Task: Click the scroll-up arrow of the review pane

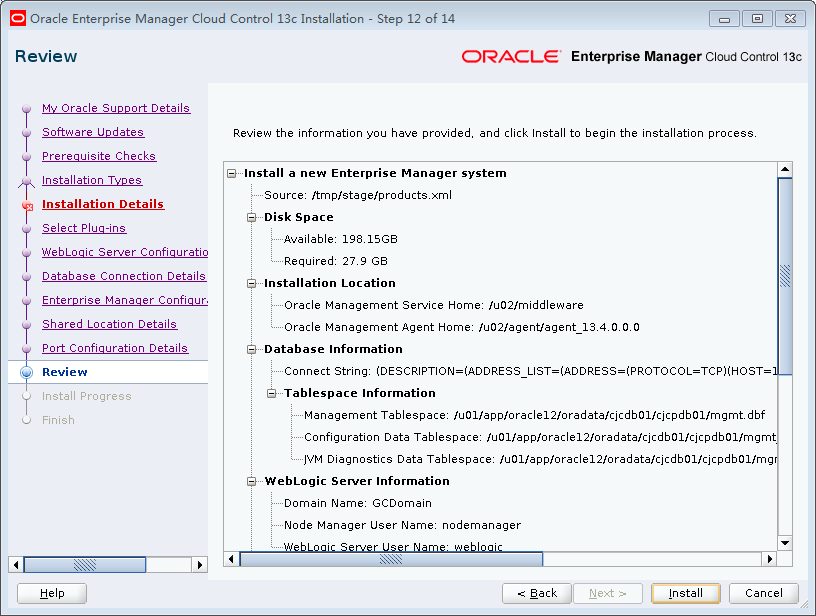Action: pos(784,168)
